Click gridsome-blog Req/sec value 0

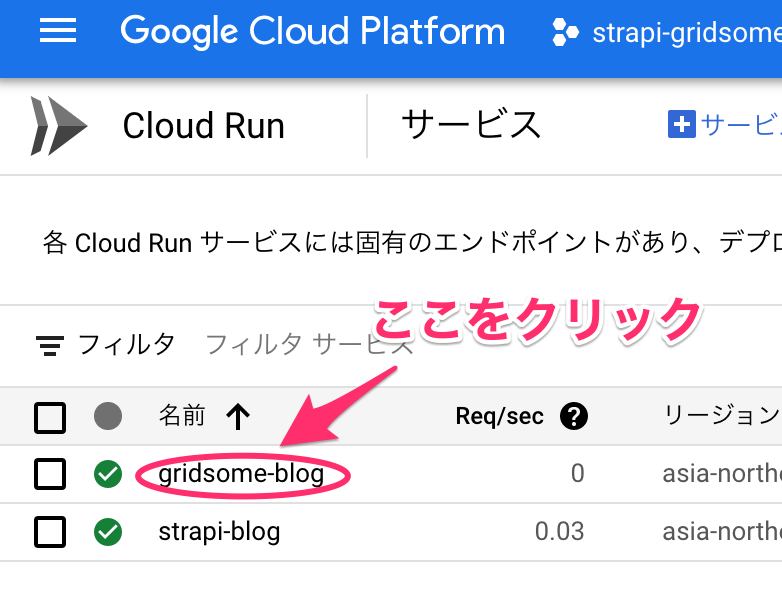click(x=578, y=473)
